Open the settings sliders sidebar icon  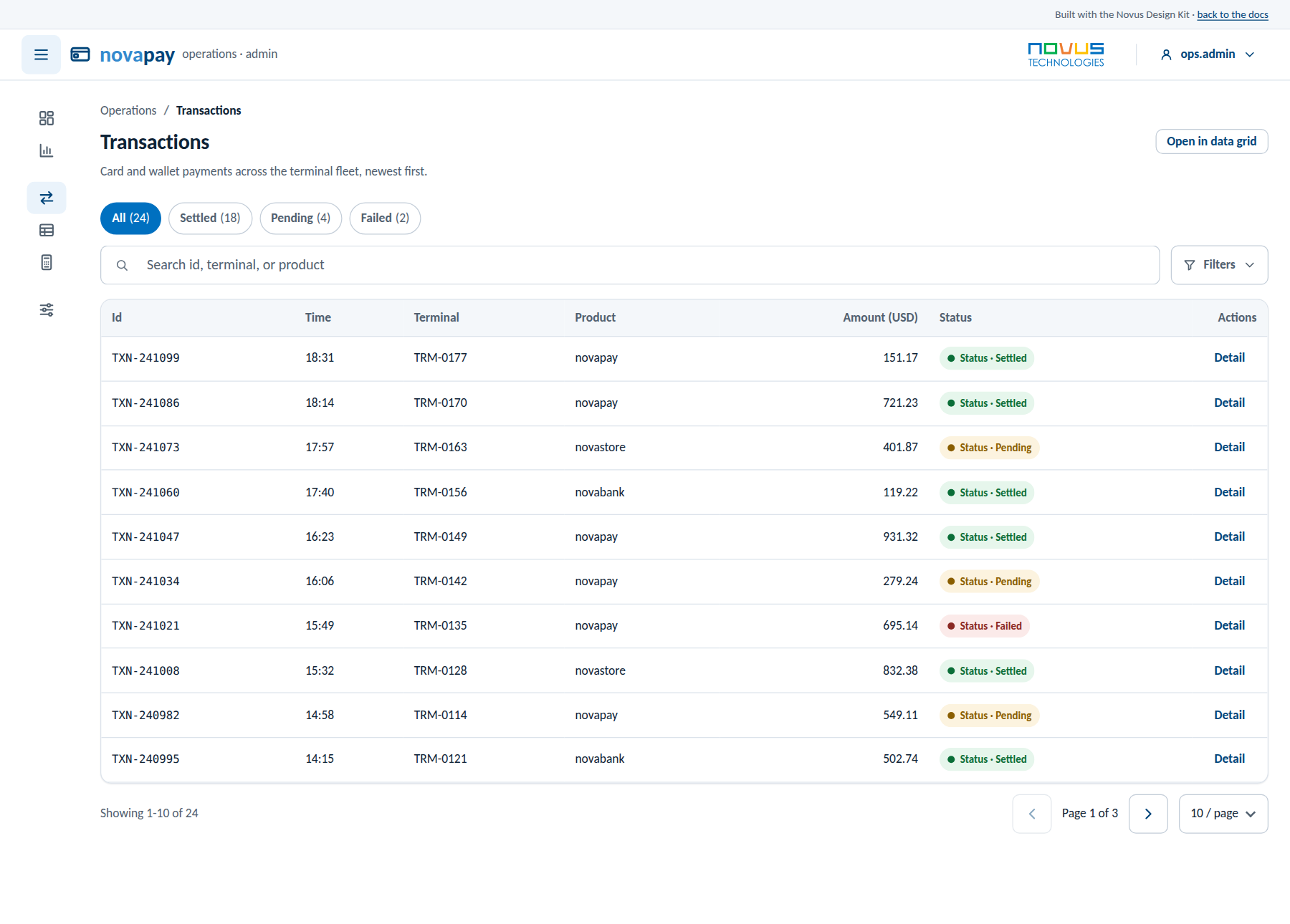pyautogui.click(x=47, y=309)
